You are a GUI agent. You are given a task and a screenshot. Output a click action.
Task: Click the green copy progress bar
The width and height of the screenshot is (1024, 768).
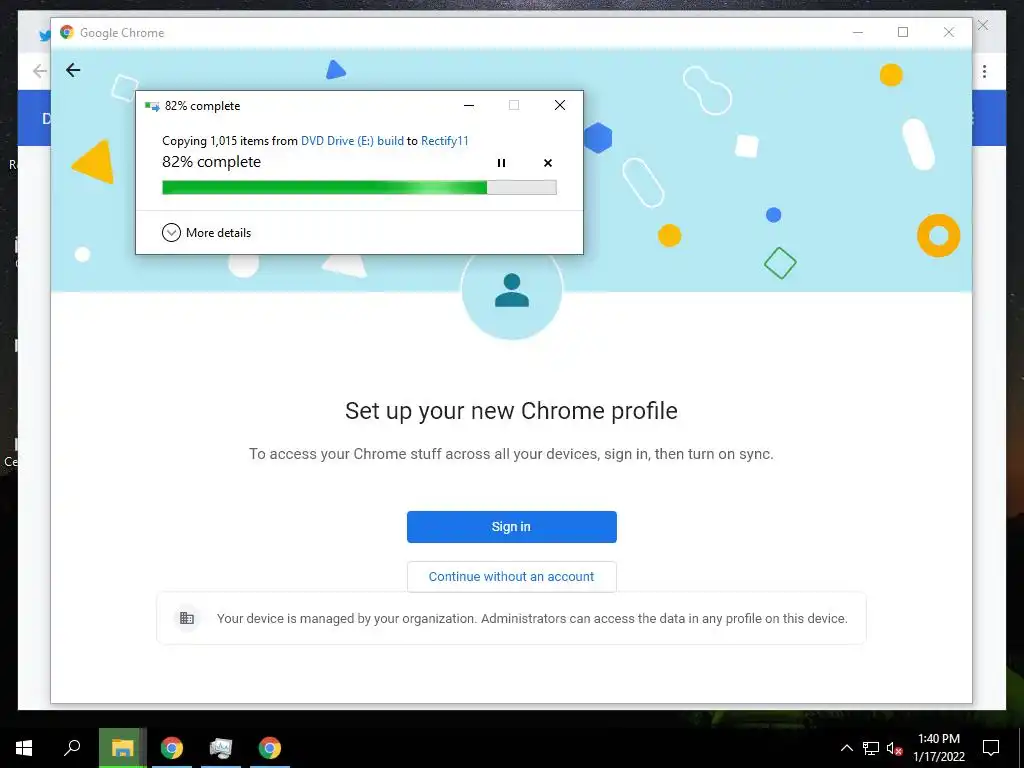pos(359,188)
